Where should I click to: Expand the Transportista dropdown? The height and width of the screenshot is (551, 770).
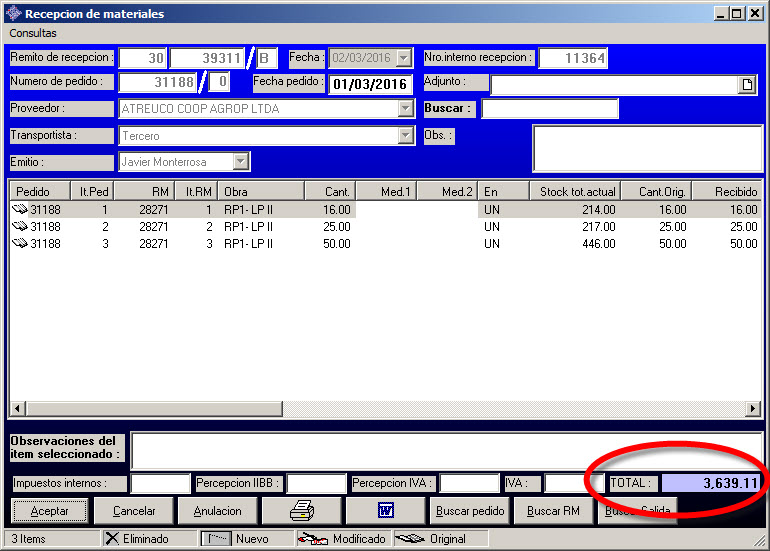405,136
